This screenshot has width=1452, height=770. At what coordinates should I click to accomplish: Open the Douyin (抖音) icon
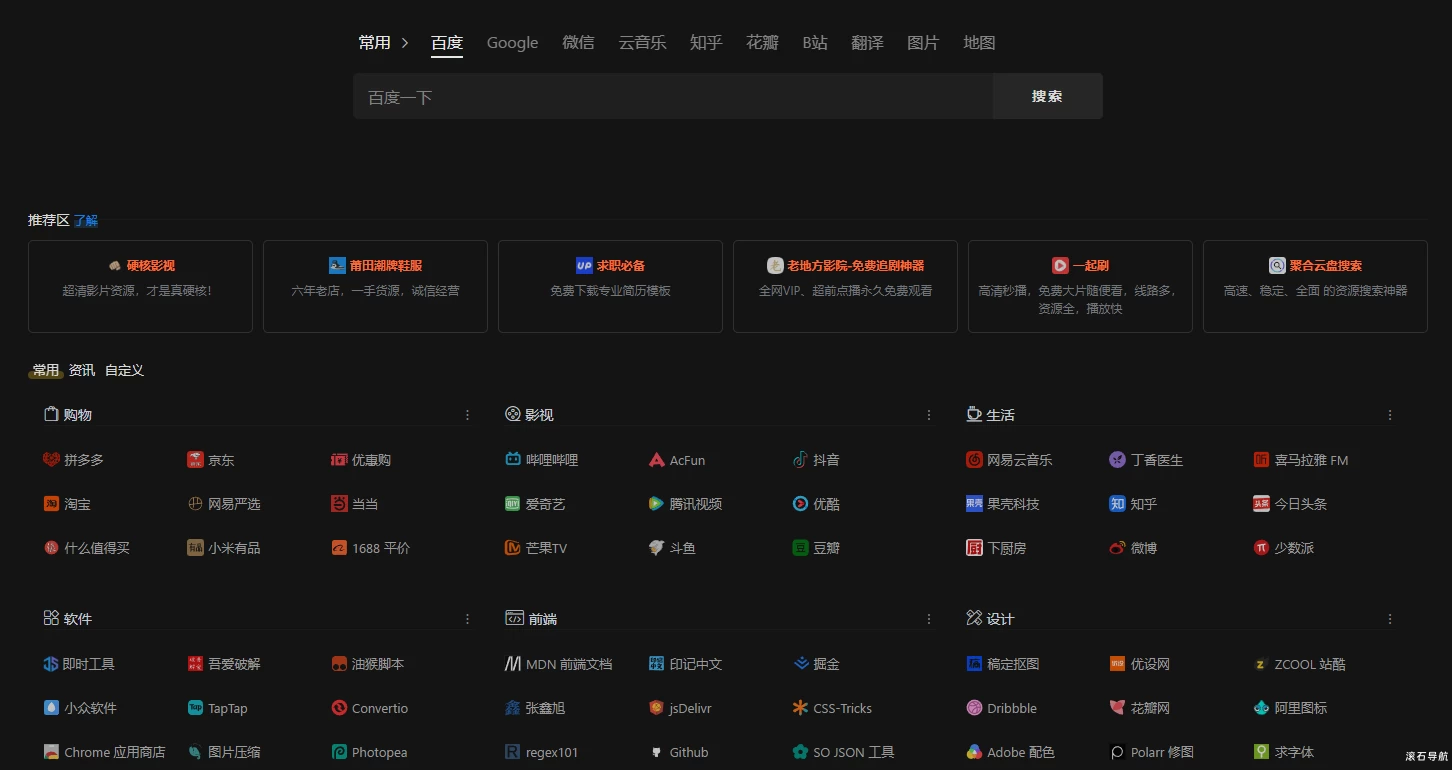point(800,460)
